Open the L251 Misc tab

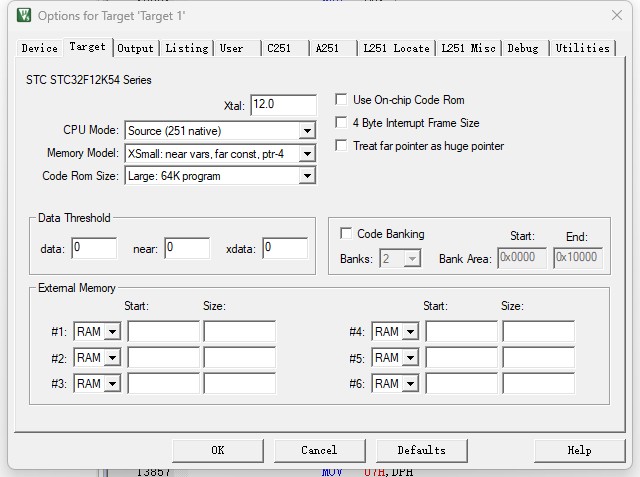[x=468, y=48]
